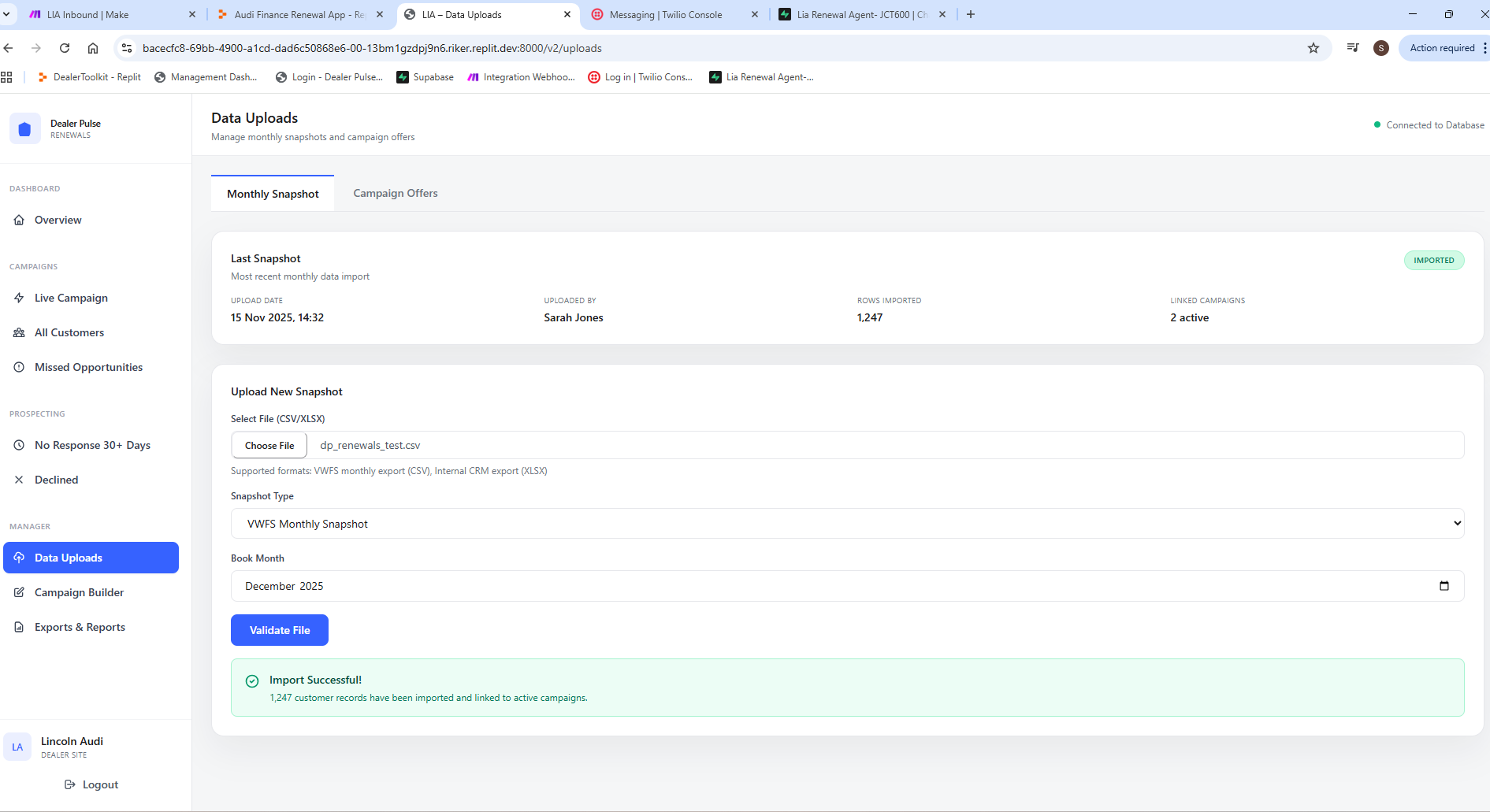
Task: Click the address bar URL
Action: click(372, 48)
